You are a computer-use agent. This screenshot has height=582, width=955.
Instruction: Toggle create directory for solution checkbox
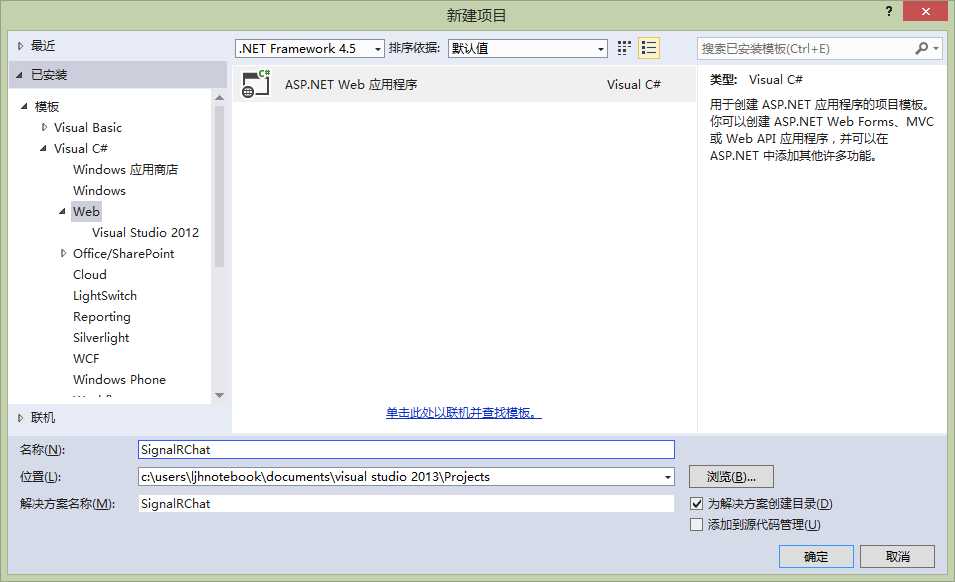[697, 503]
